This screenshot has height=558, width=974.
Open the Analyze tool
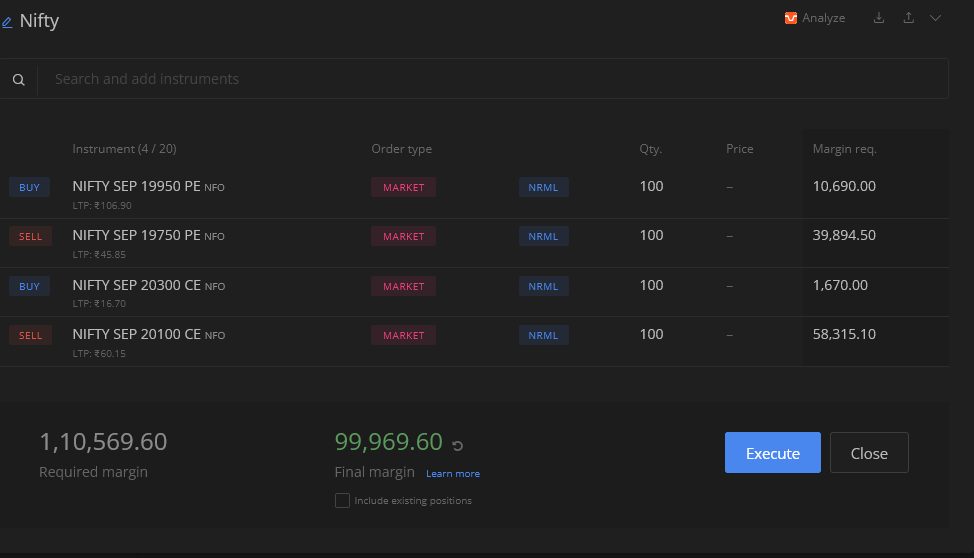pos(814,18)
